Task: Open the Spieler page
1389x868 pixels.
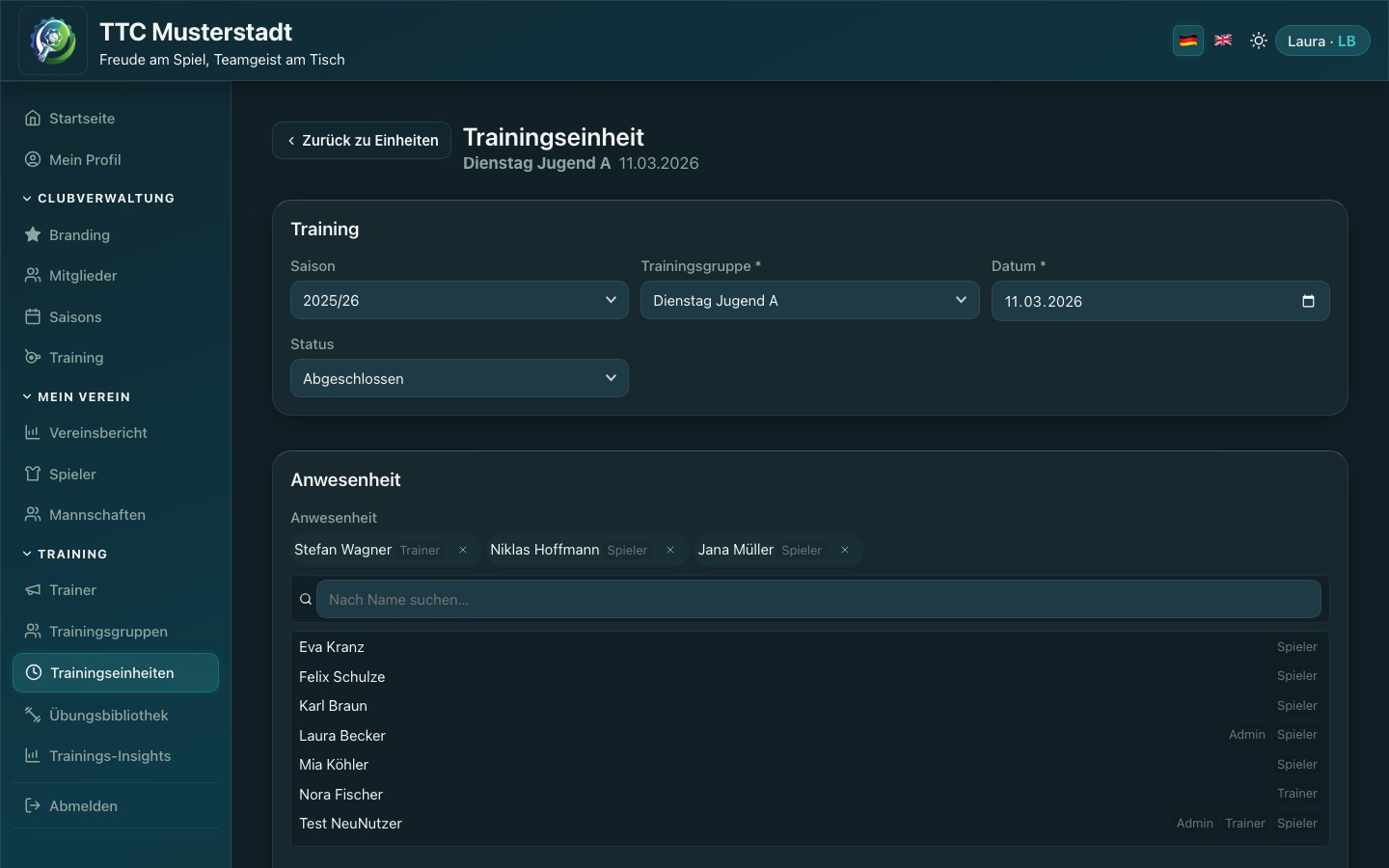Action: 116,475
